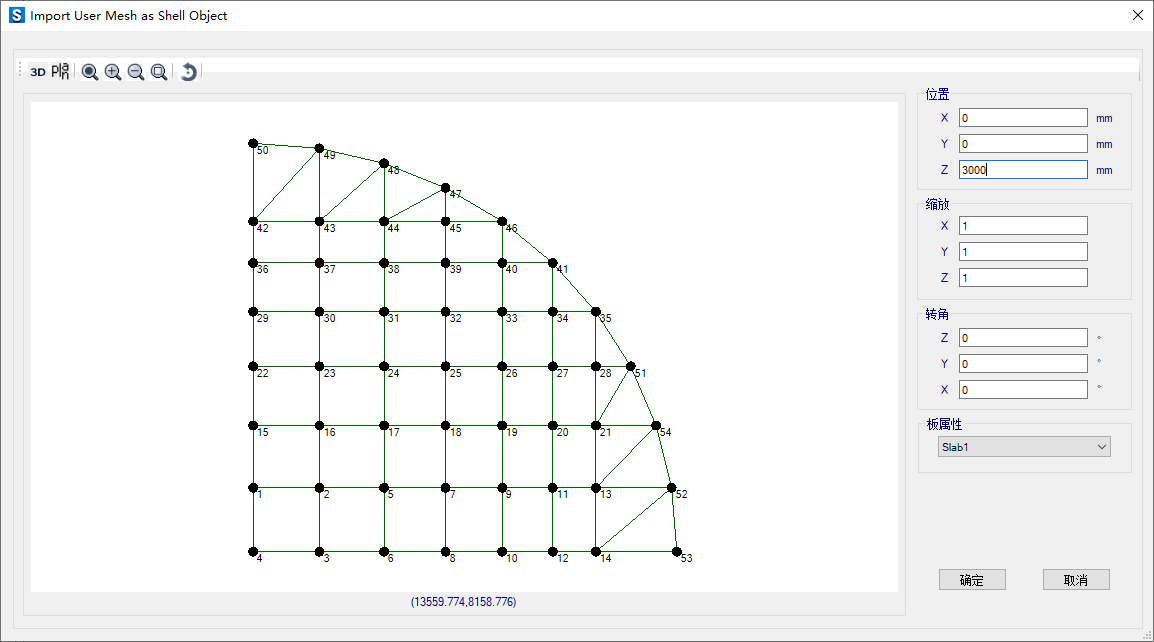Click mesh node 50 in the preview
Image resolution: width=1154 pixels, height=642 pixels.
pyautogui.click(x=253, y=143)
